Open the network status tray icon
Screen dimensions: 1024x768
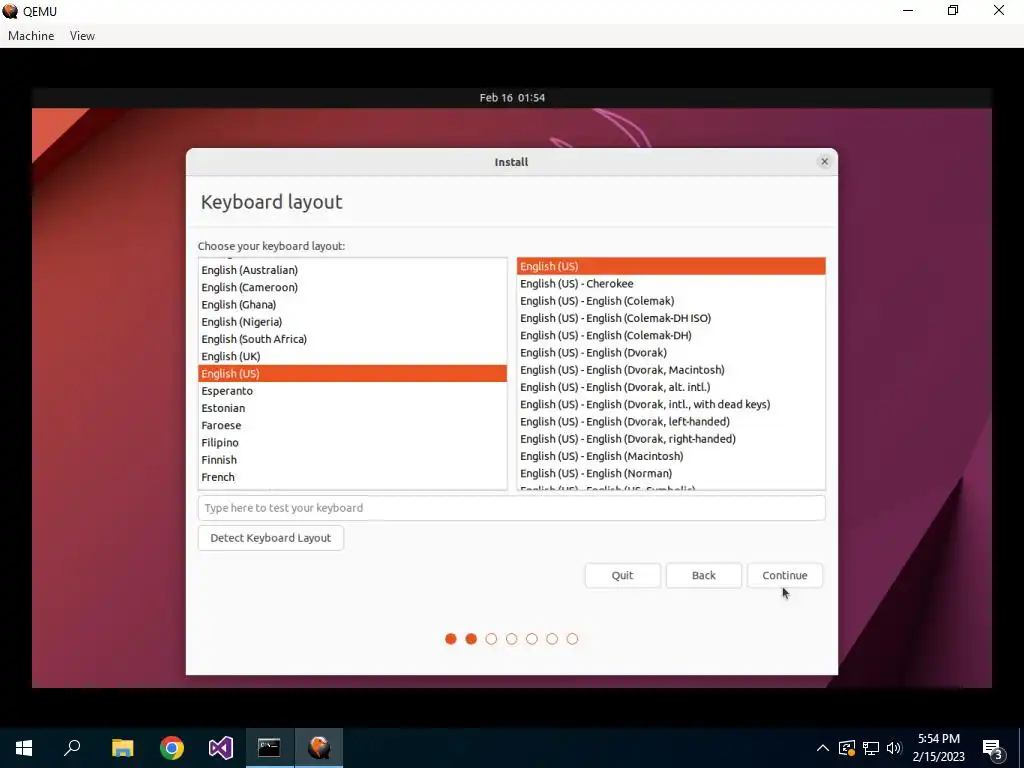(x=871, y=748)
